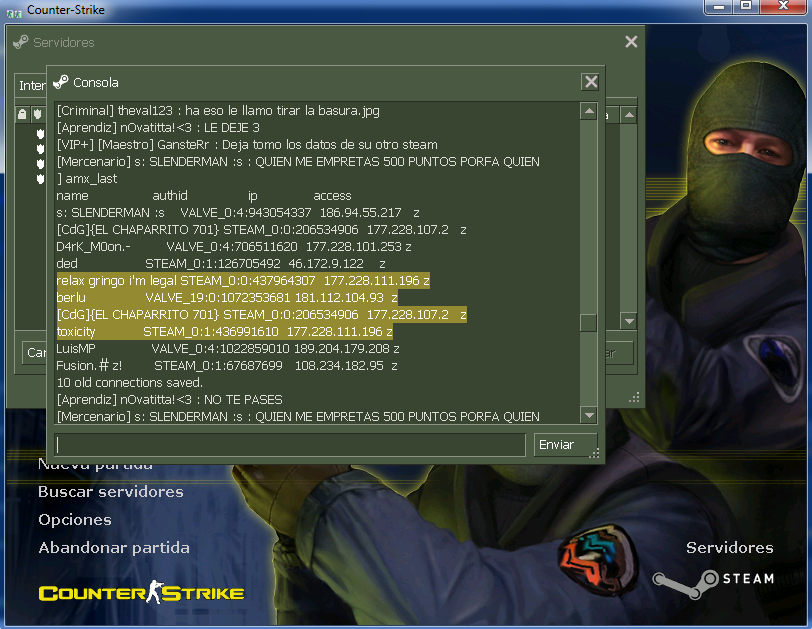Close the Servidores window with its X
This screenshot has height=629, width=812.
[631, 41]
